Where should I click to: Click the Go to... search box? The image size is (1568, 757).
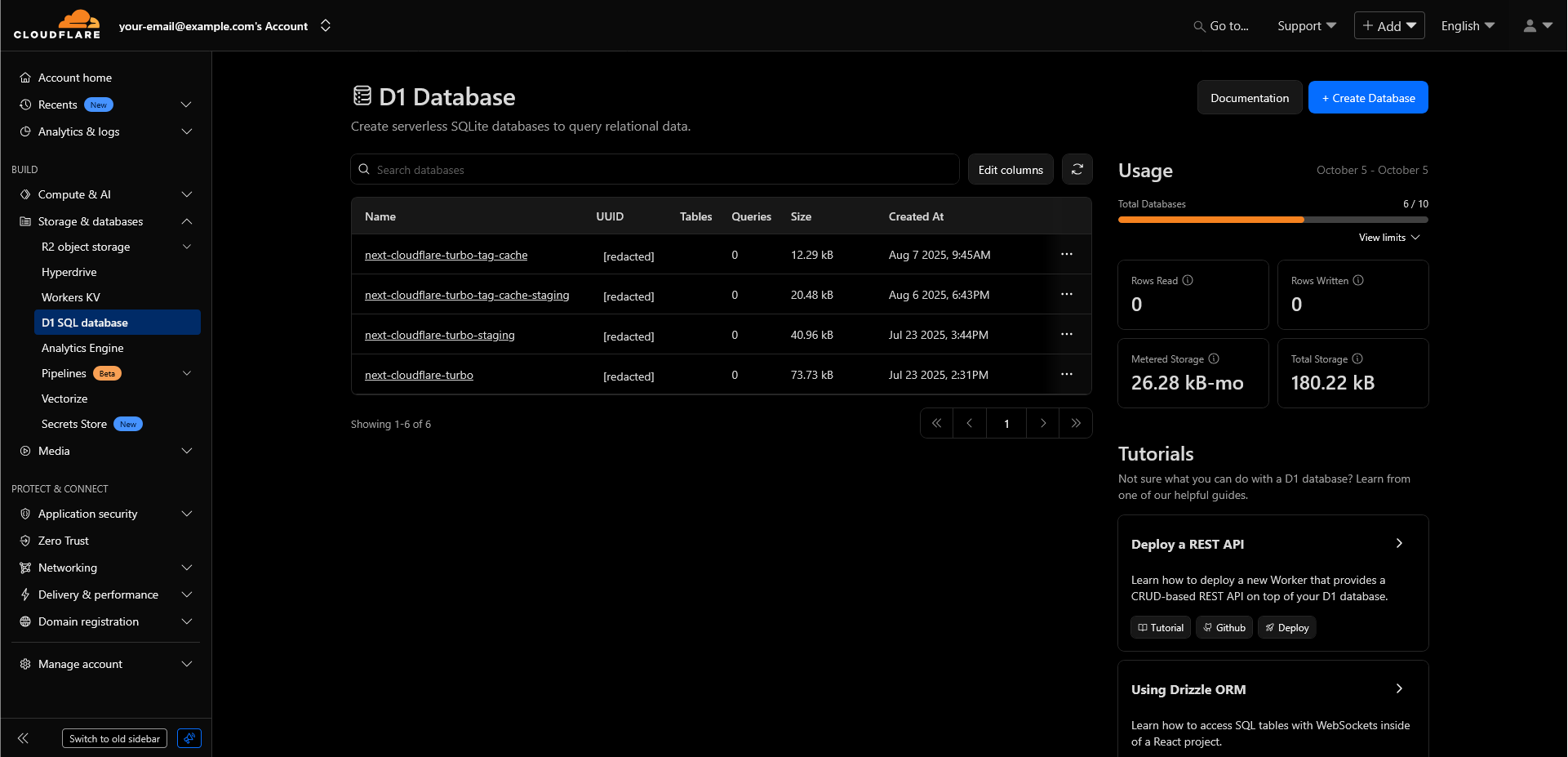1221,26
